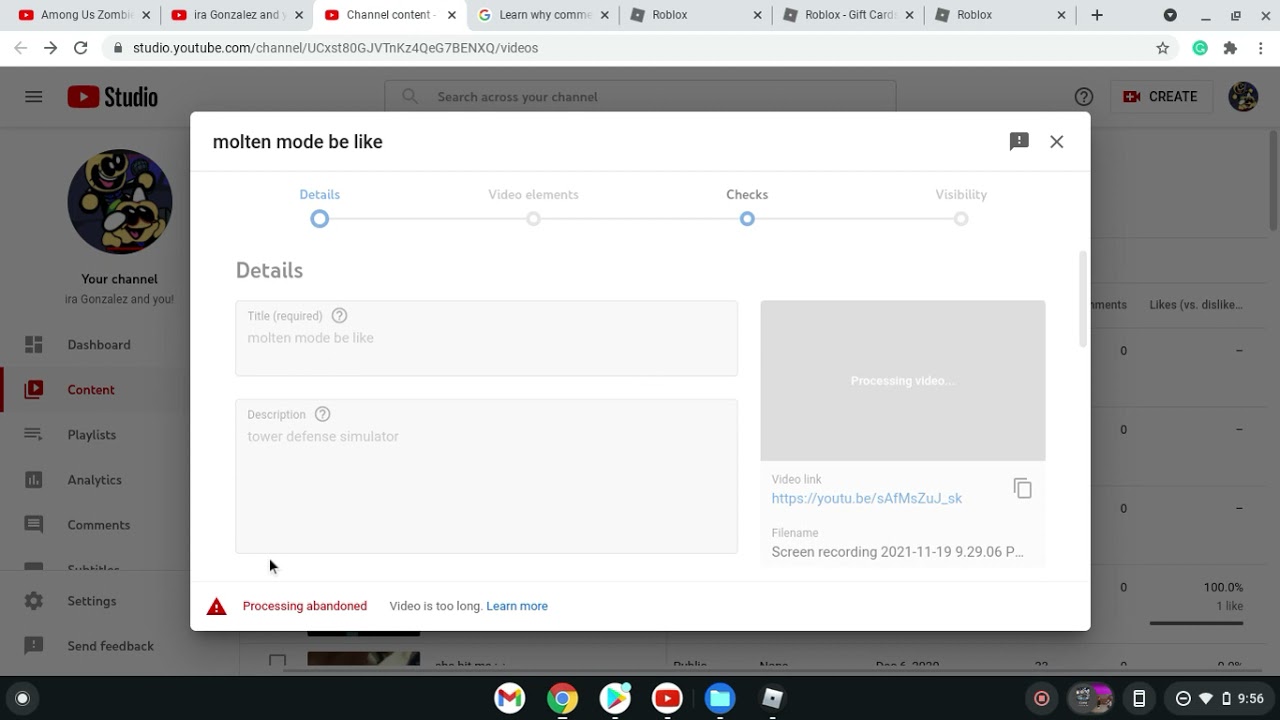Click the Description help question mark icon
This screenshot has width=1280, height=720.
pyautogui.click(x=322, y=414)
